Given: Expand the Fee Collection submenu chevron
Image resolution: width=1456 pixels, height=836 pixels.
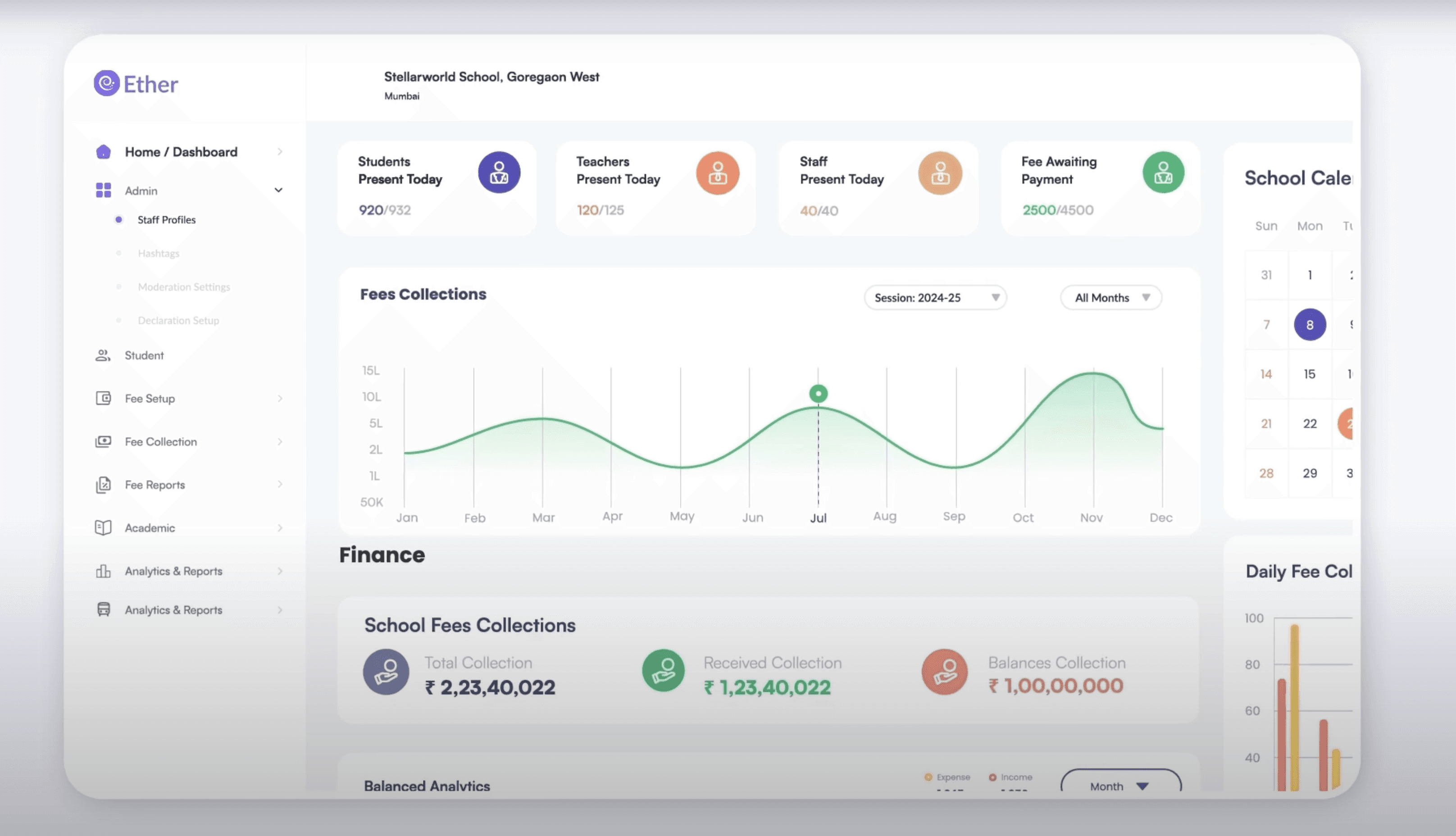Looking at the screenshot, I should (280, 441).
